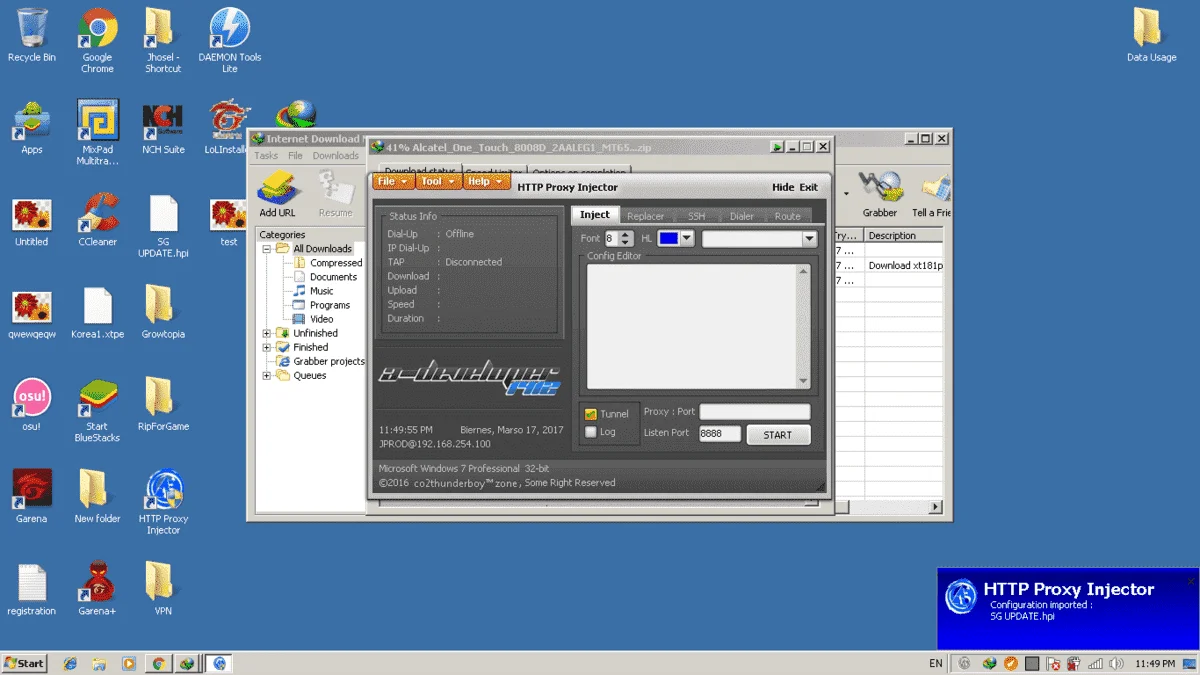1200x675 pixels.
Task: Click the EN language indicator on taskbar
Action: click(x=936, y=663)
